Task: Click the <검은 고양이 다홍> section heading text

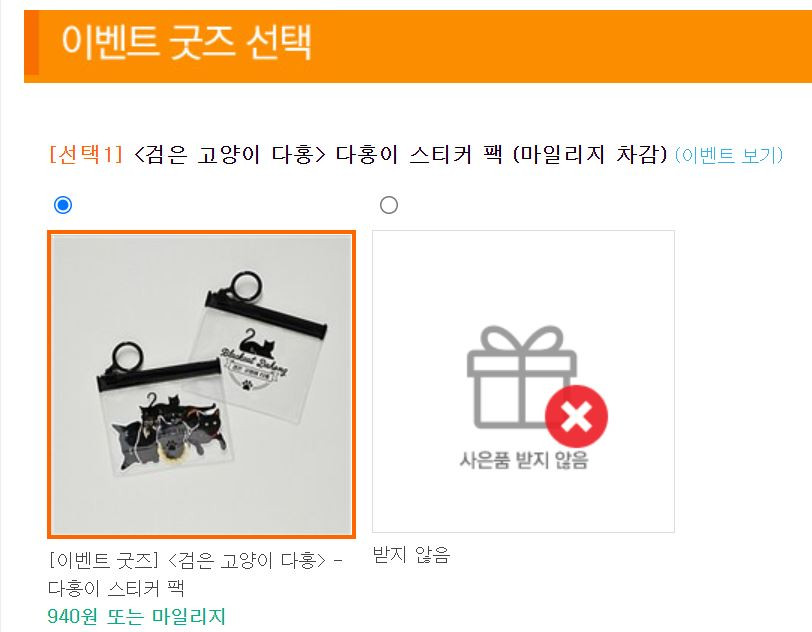Action: [230, 154]
